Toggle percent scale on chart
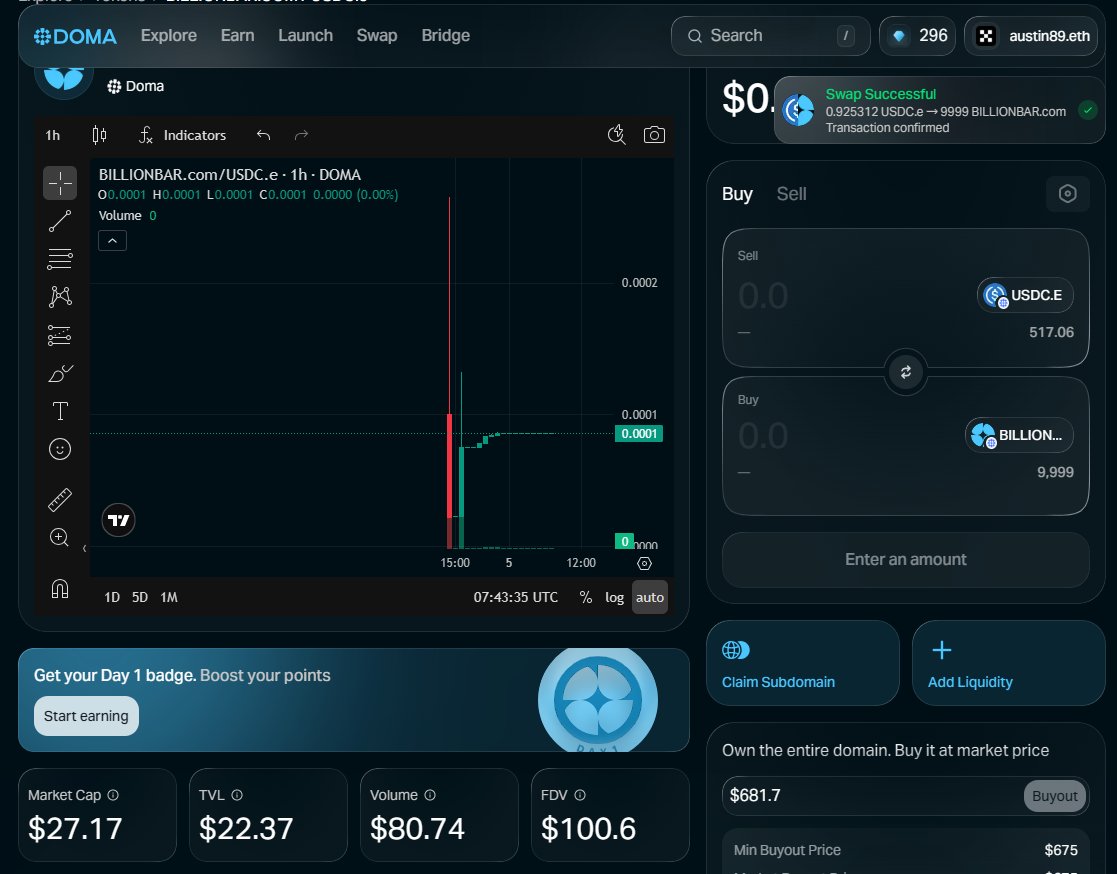This screenshot has height=874, width=1117. pos(586,597)
